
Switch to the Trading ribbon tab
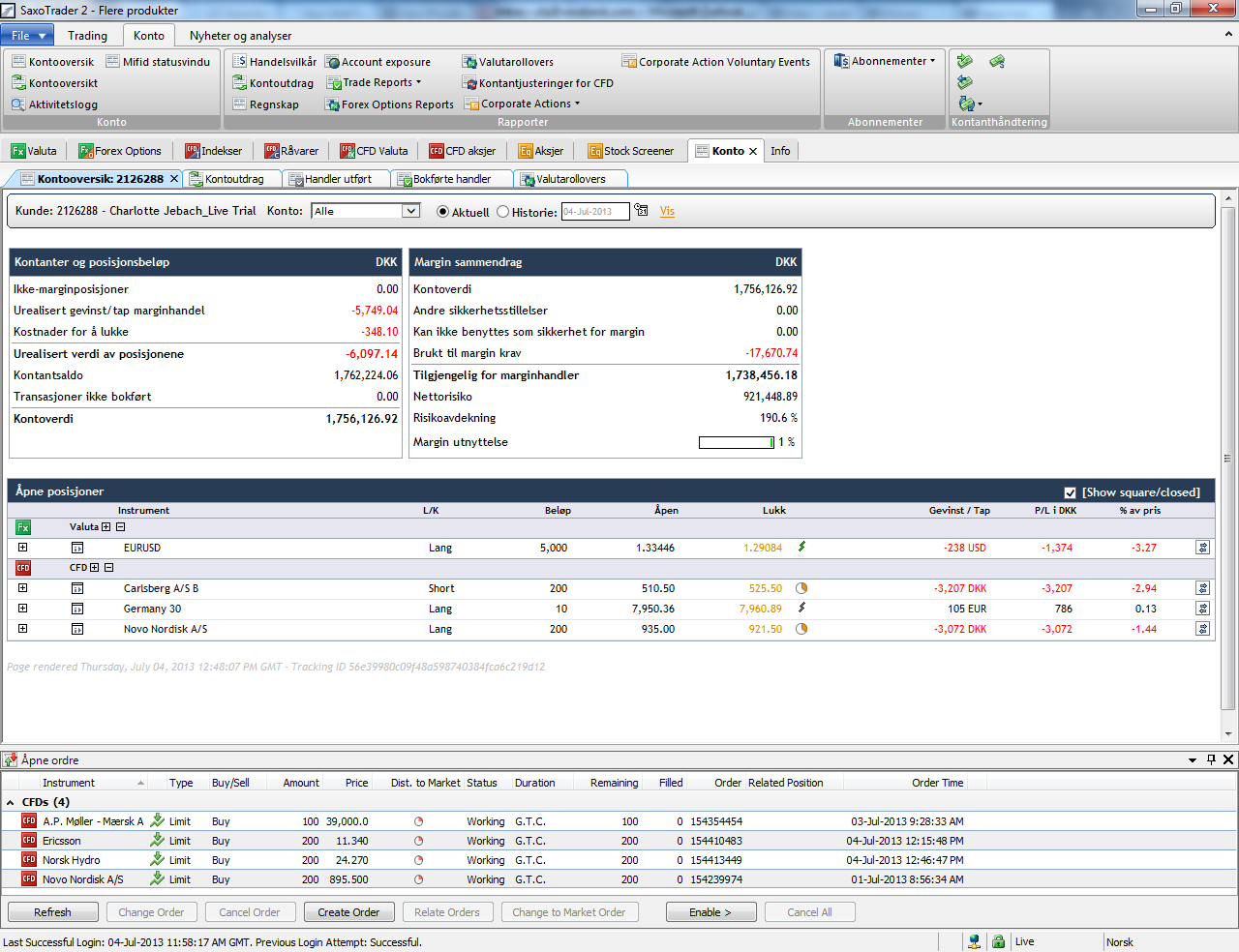(x=88, y=36)
